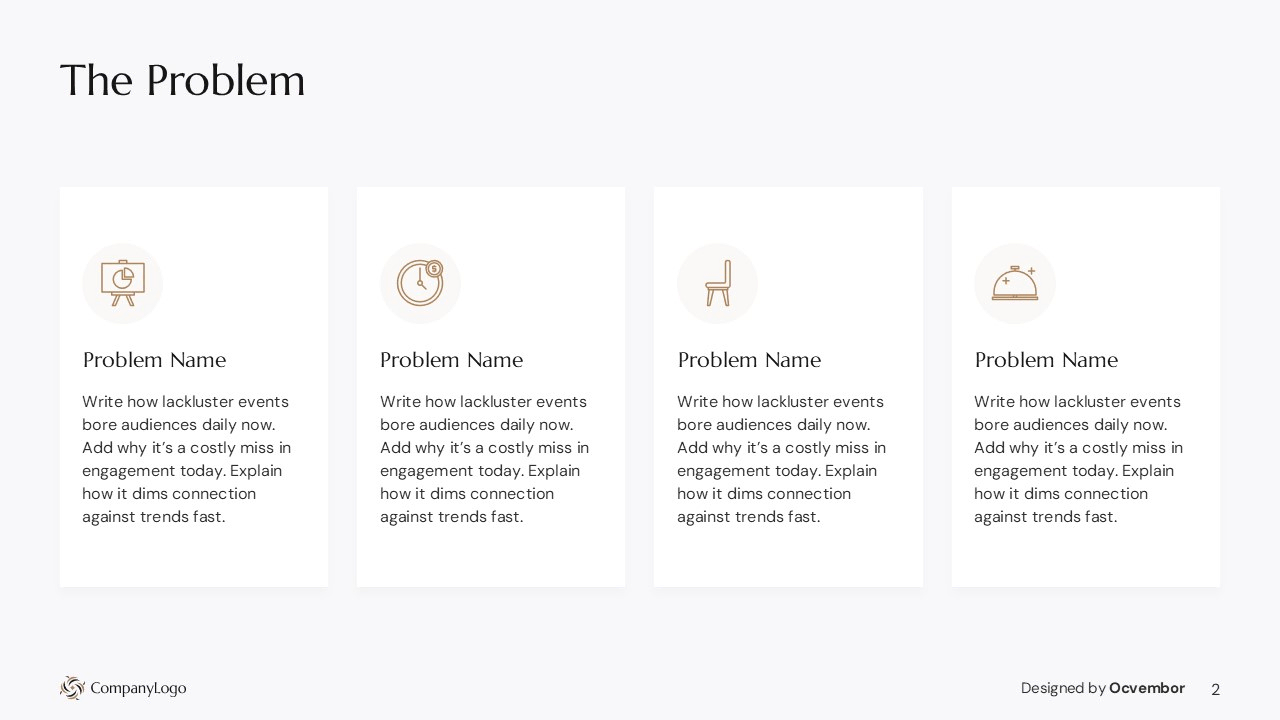Screen dimensions: 1280x720
Task: Select the serving cloche dish icon
Action: click(1014, 283)
